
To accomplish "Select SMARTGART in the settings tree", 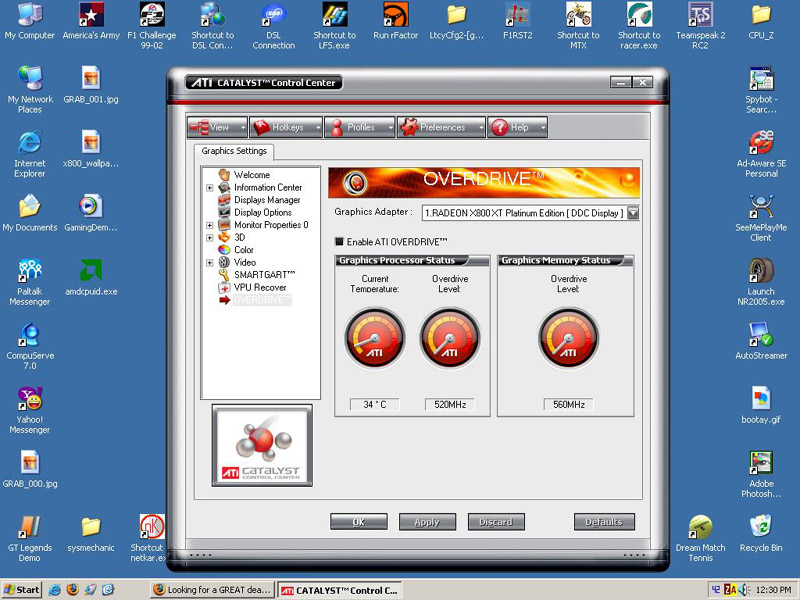I will (264, 274).
